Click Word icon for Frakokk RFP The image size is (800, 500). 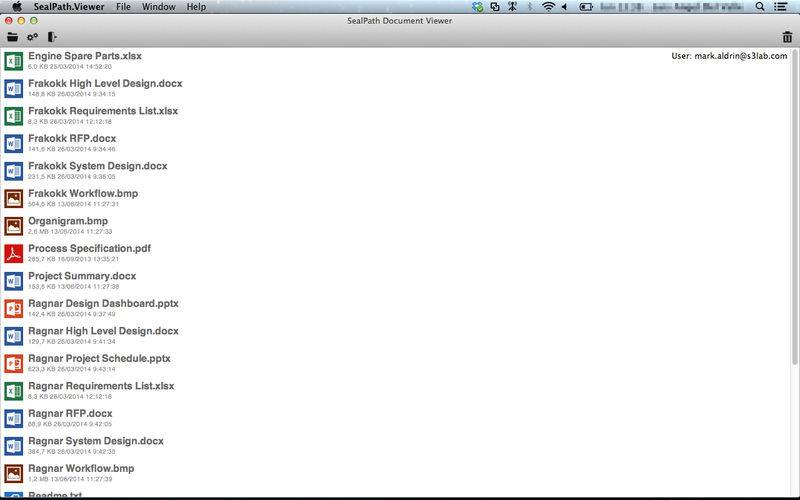coord(14,144)
